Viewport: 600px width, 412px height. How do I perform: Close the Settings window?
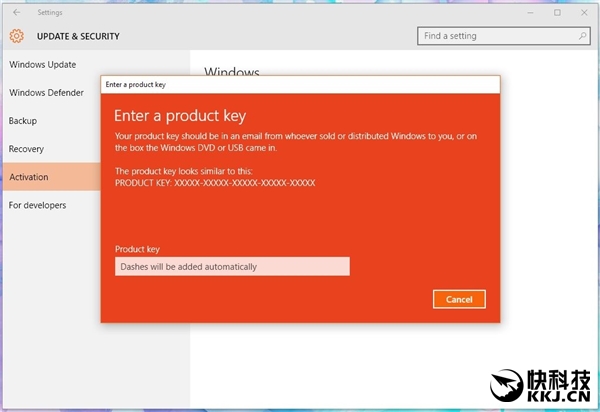pos(584,13)
